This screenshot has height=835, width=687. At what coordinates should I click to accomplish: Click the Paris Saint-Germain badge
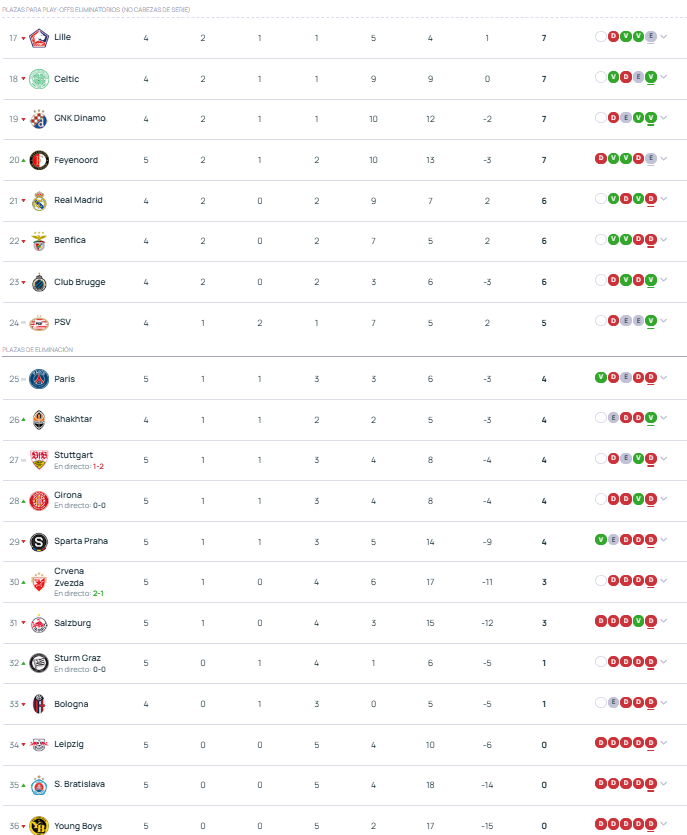click(39, 379)
